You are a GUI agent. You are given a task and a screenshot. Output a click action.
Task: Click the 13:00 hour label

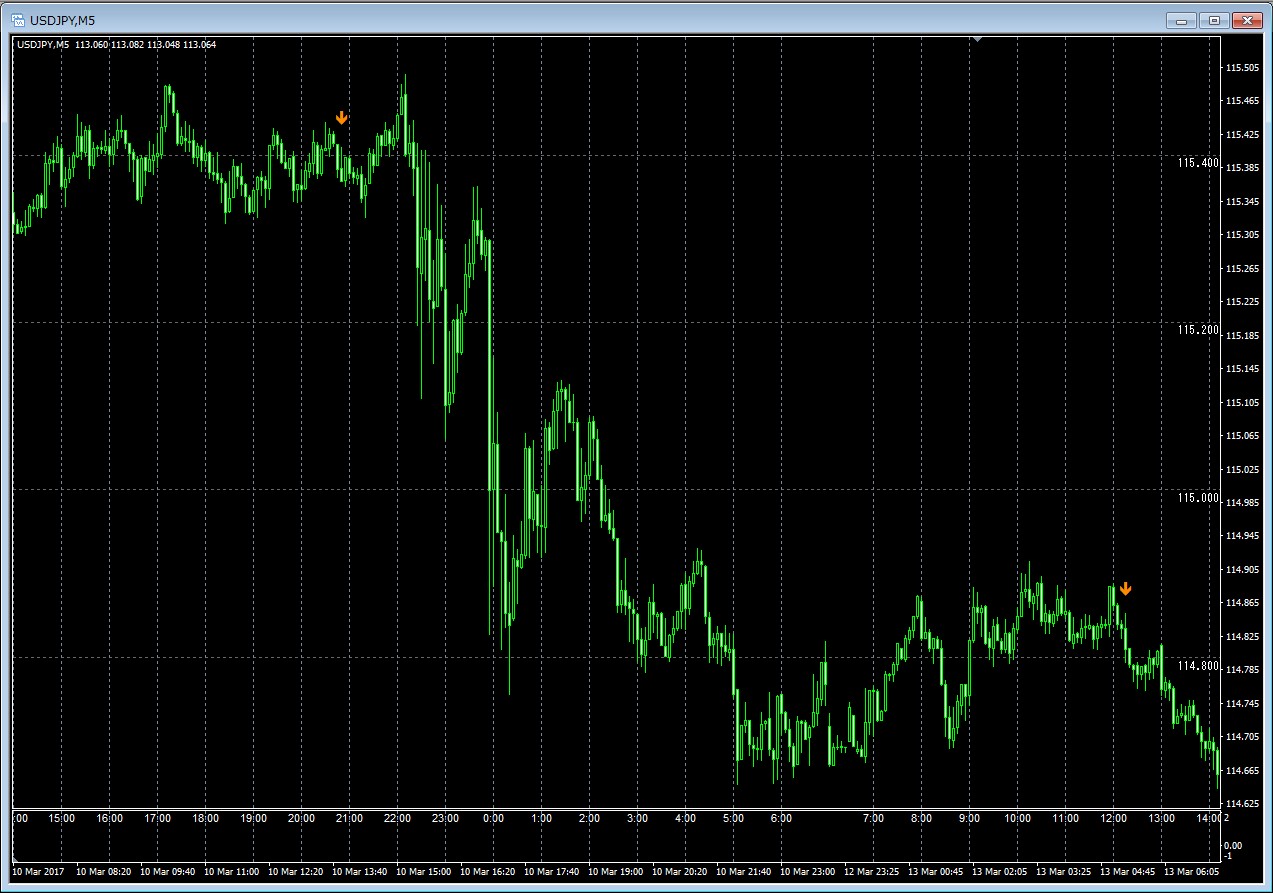pyautogui.click(x=1162, y=818)
